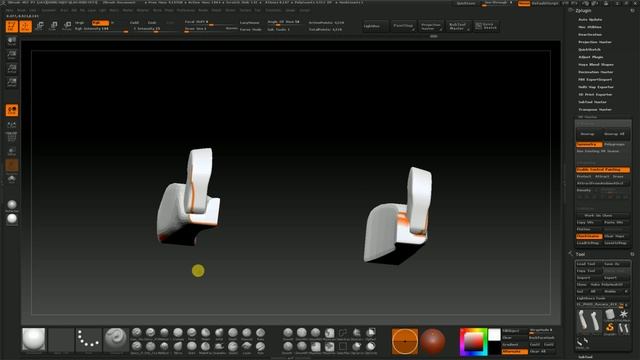The width and height of the screenshot is (640, 360).
Task: Expand the SubTool section below Tool
Action: 585,357
